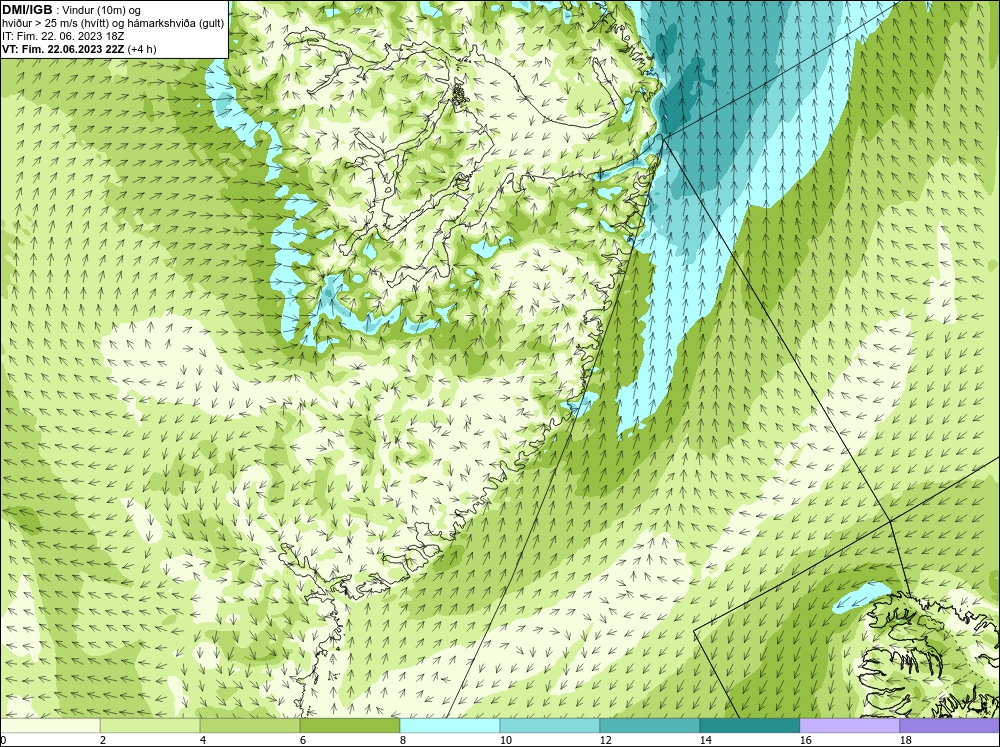Click the purple swatch above 18 m/s
The image size is (1000, 747).
[950, 726]
